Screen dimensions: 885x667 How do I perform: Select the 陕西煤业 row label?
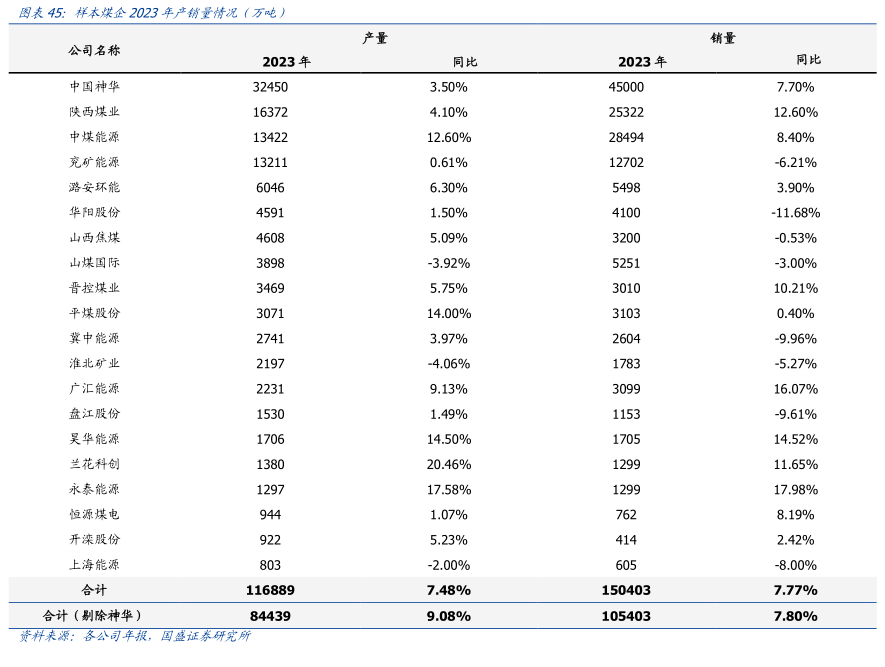pyautogui.click(x=94, y=112)
